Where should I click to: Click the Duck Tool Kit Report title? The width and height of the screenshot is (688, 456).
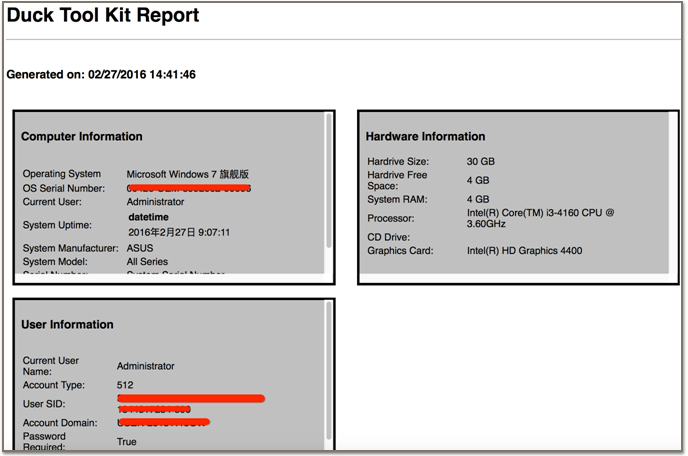pyautogui.click(x=104, y=16)
